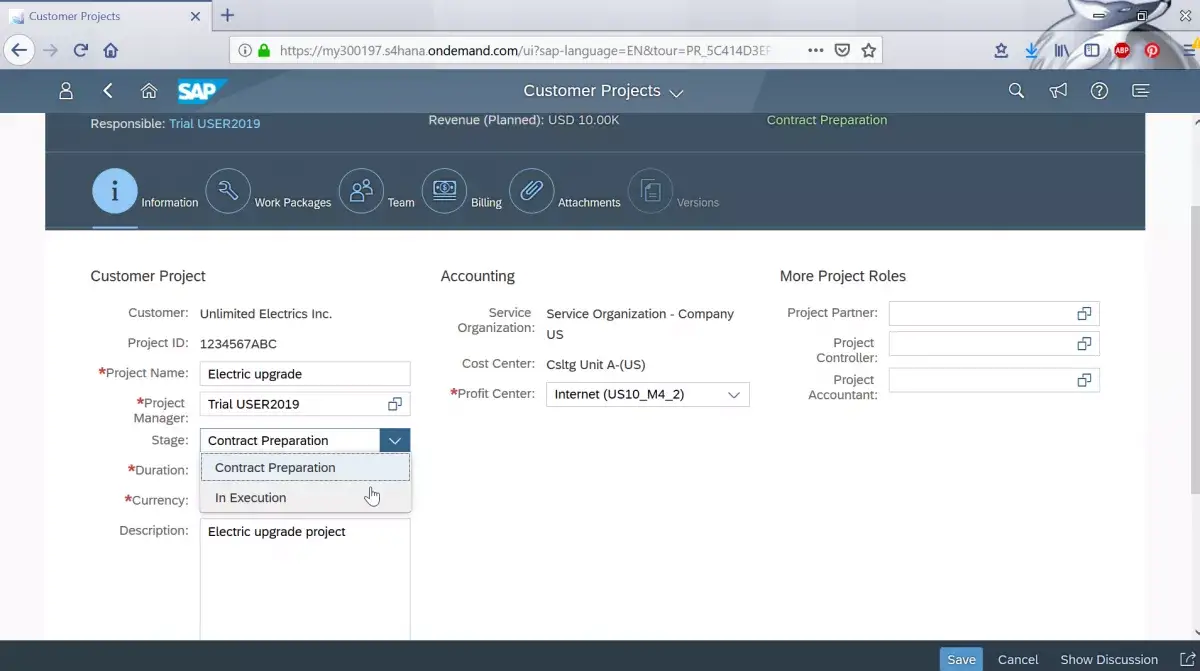Choose Contract Preparation stage option
Viewport: 1200px width, 671px height.
305,467
